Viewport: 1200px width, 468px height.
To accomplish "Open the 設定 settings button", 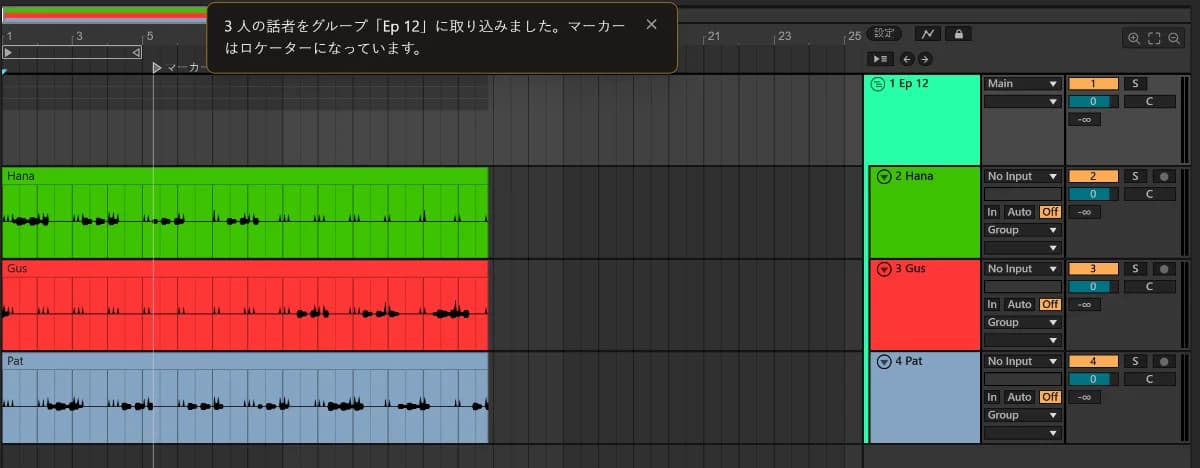I will tap(884, 33).
